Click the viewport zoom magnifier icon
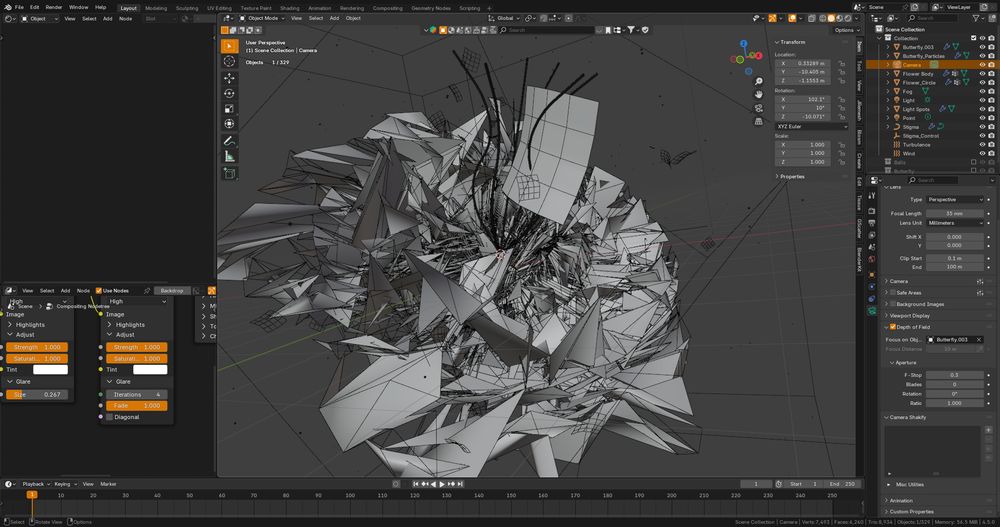The width and height of the screenshot is (1000, 527). click(x=758, y=82)
